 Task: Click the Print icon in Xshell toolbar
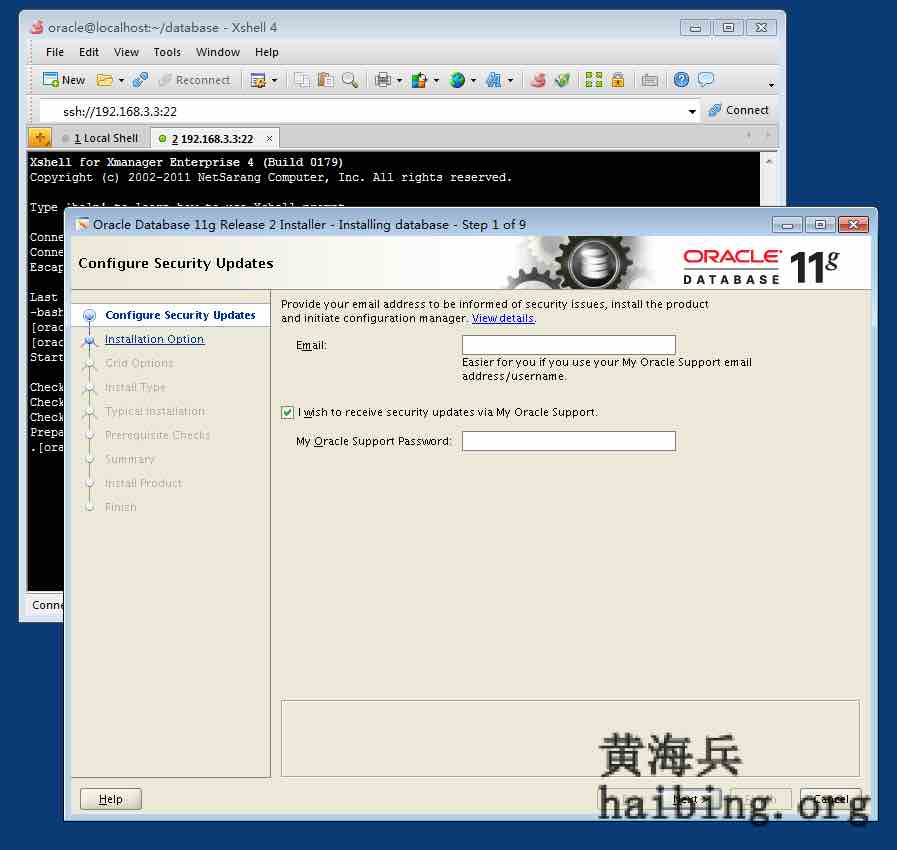(383, 80)
